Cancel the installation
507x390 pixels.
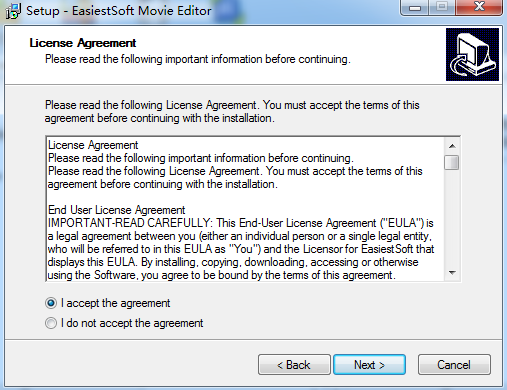[454, 365]
